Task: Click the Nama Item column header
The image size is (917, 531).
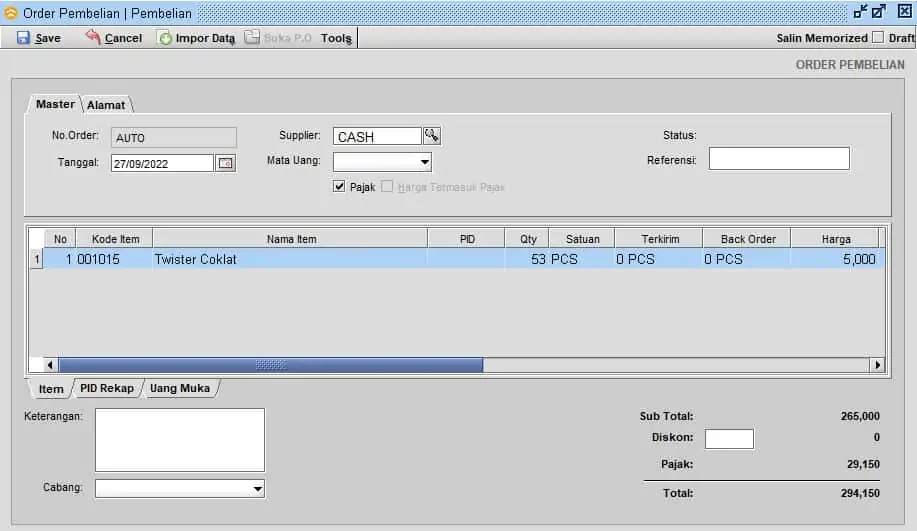Action: point(291,239)
